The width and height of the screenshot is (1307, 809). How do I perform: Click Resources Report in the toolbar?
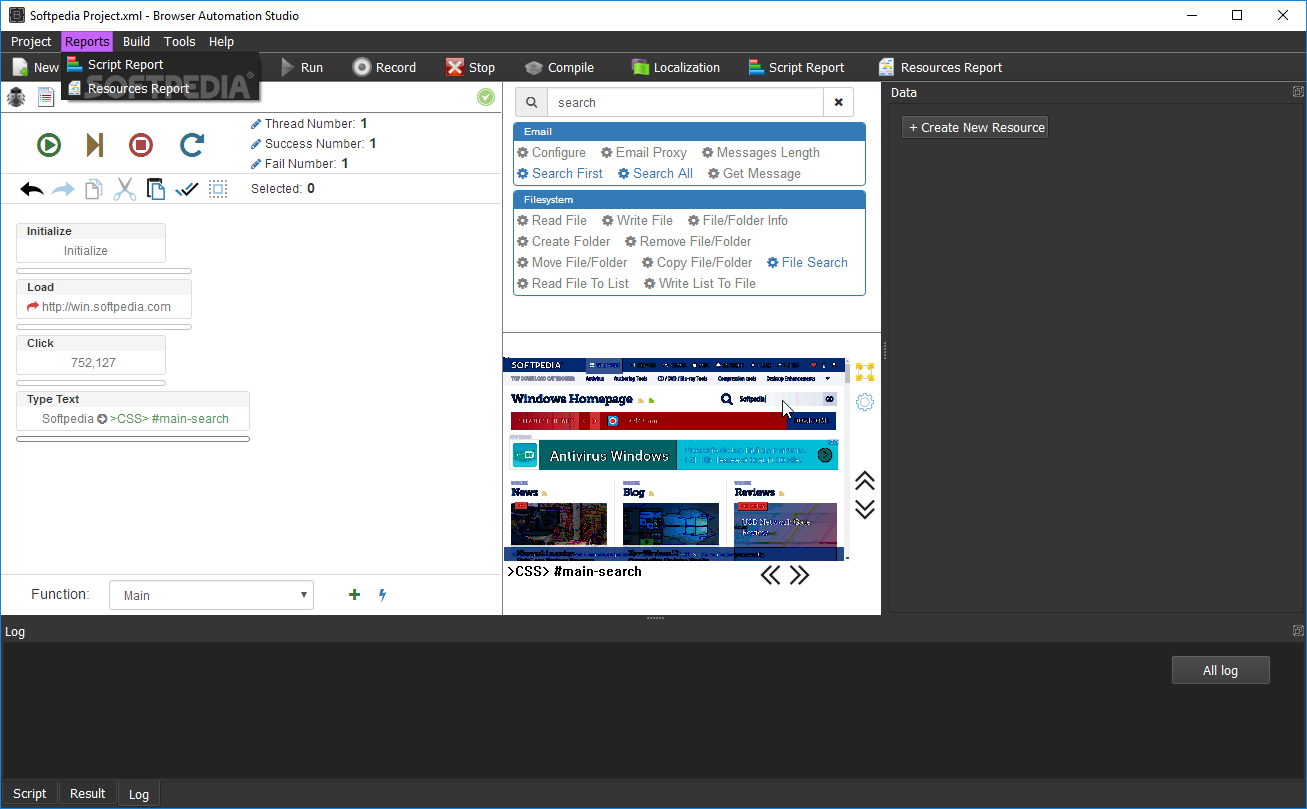(940, 67)
